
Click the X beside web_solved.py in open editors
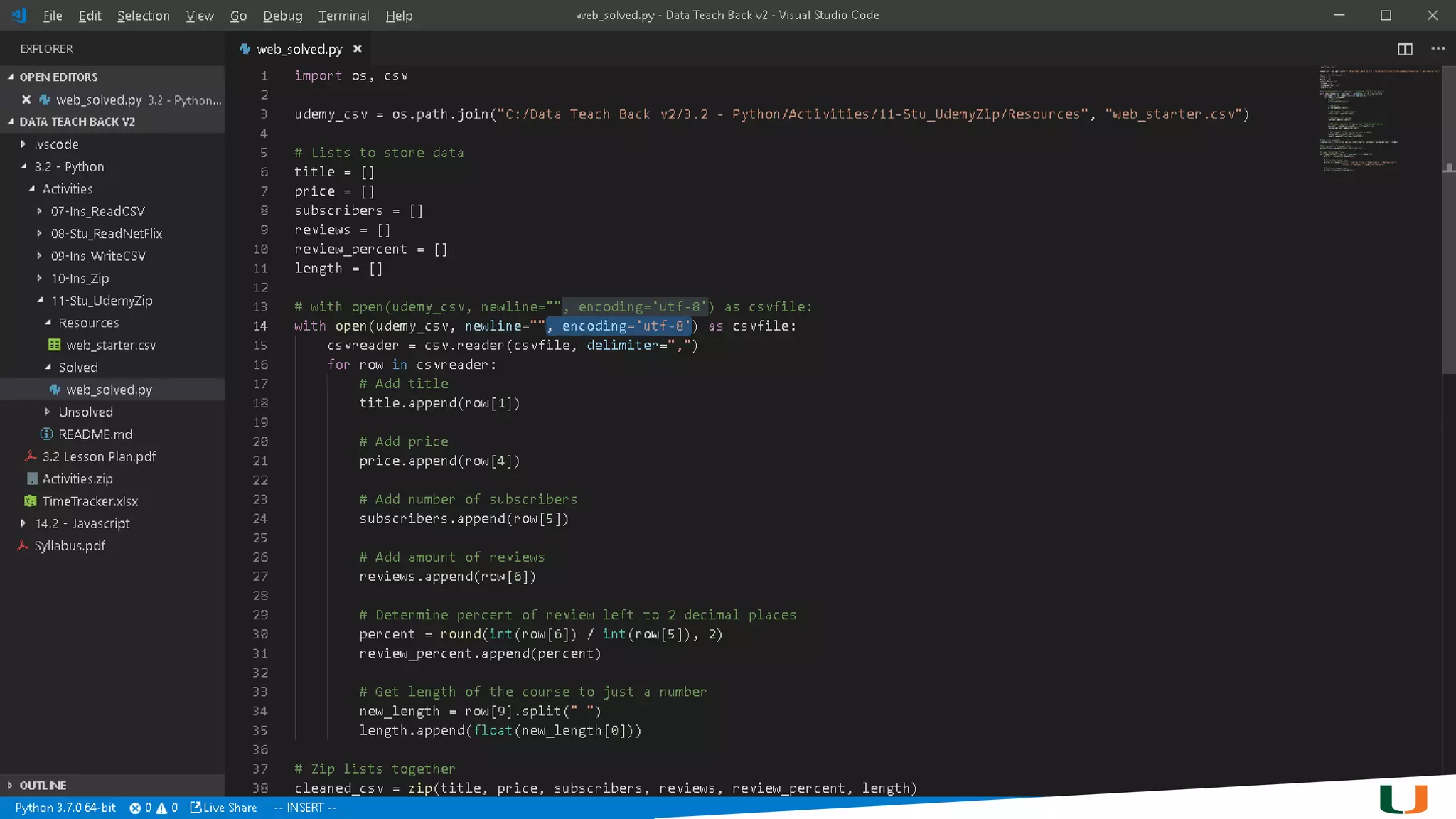[26, 100]
